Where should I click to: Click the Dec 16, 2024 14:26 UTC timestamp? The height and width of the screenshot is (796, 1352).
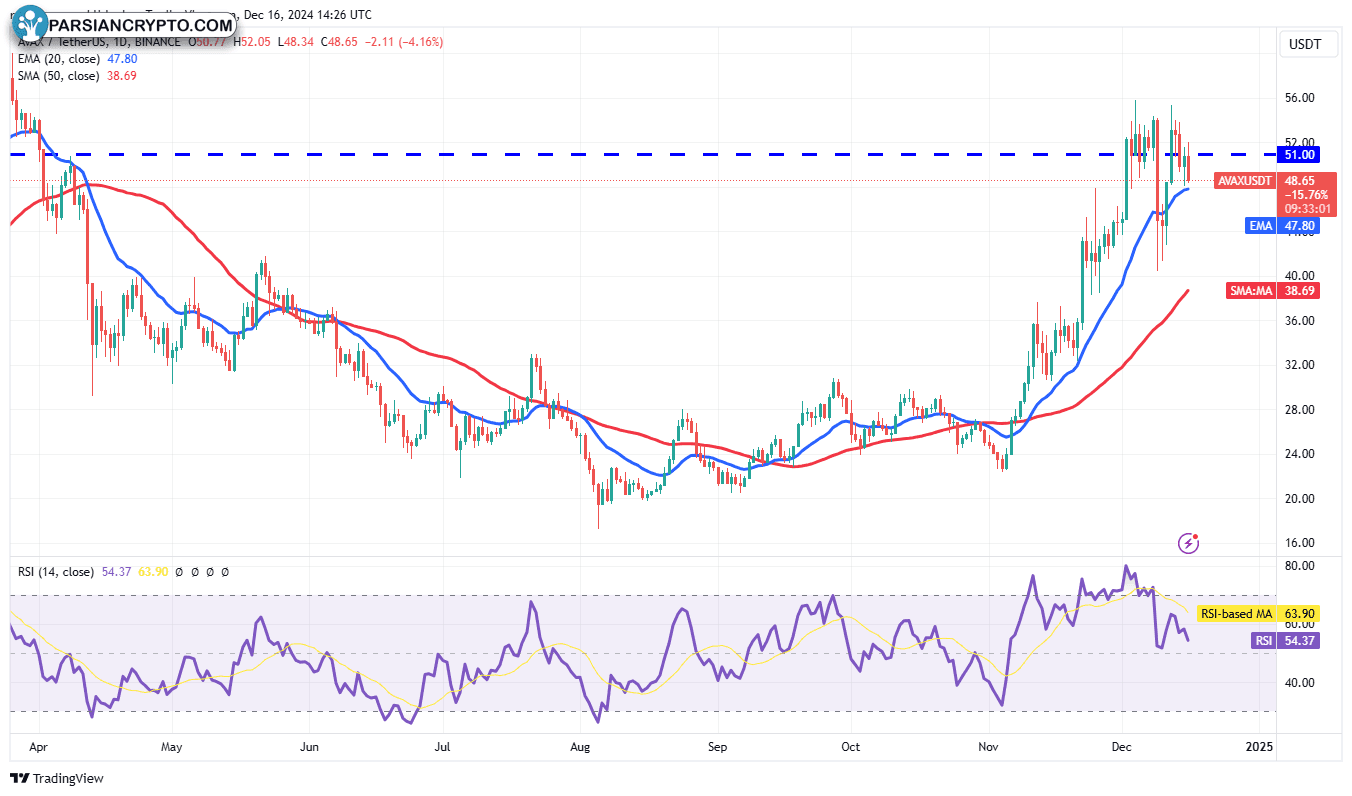pyautogui.click(x=308, y=15)
